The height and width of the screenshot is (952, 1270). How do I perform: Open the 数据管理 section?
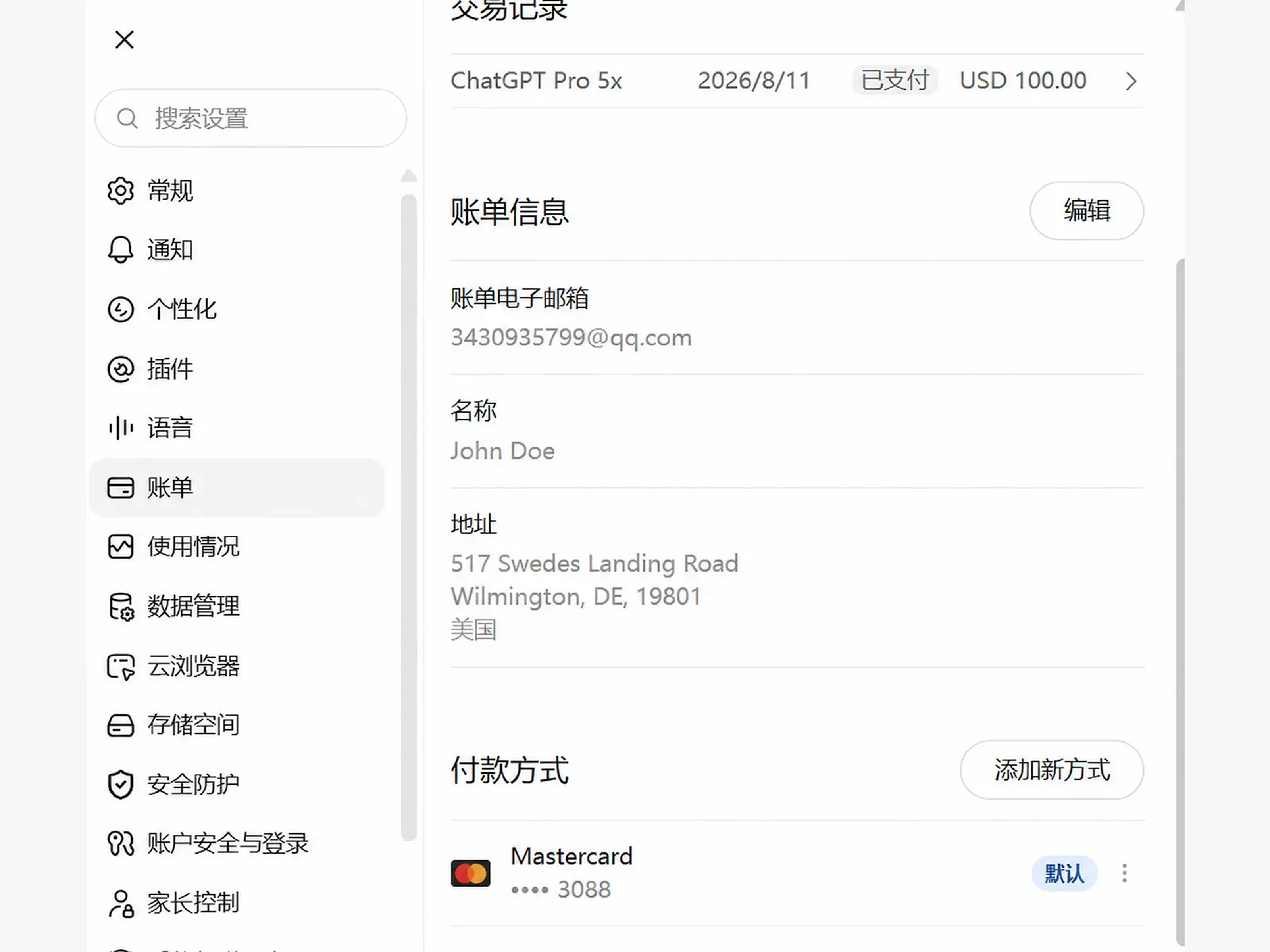[237, 607]
